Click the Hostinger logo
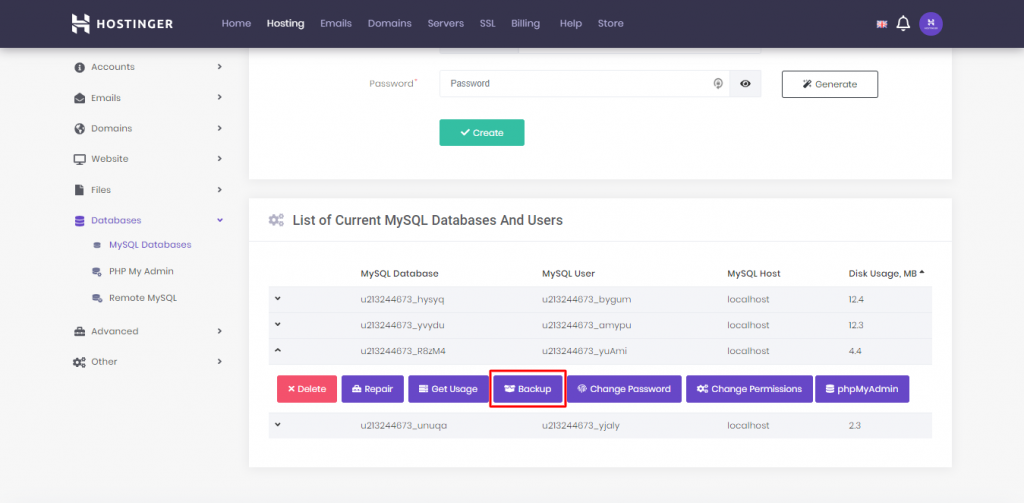 (x=122, y=24)
